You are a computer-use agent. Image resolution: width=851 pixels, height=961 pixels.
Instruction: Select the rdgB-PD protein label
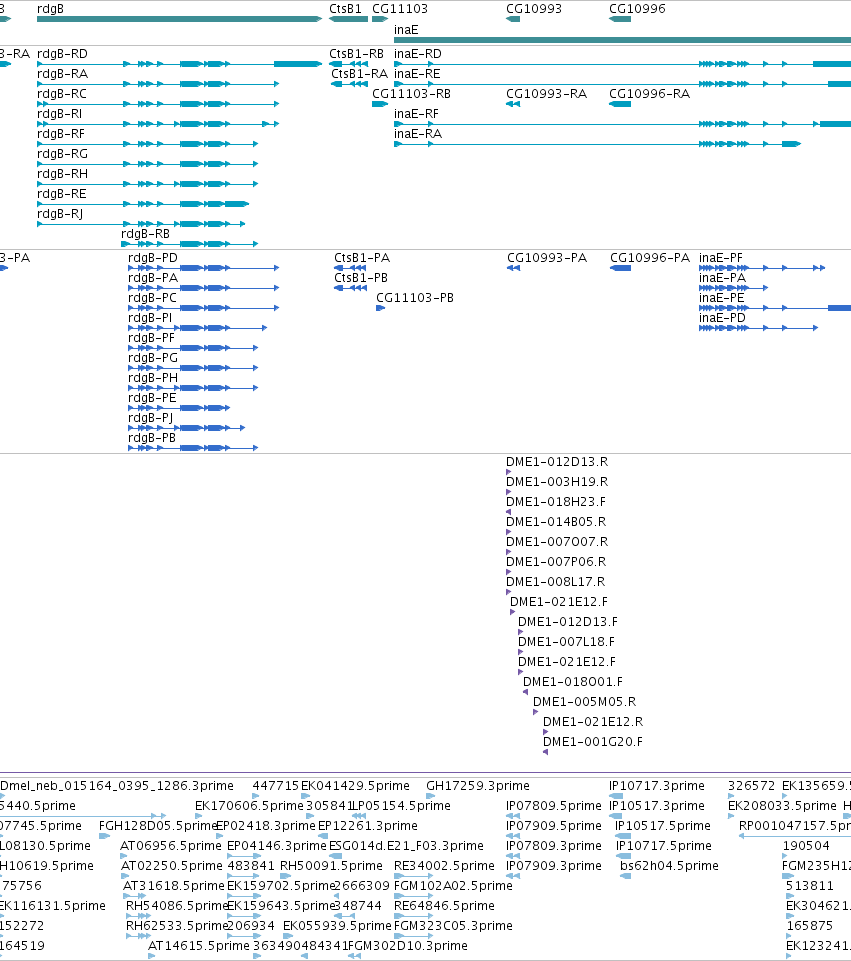tap(153, 257)
